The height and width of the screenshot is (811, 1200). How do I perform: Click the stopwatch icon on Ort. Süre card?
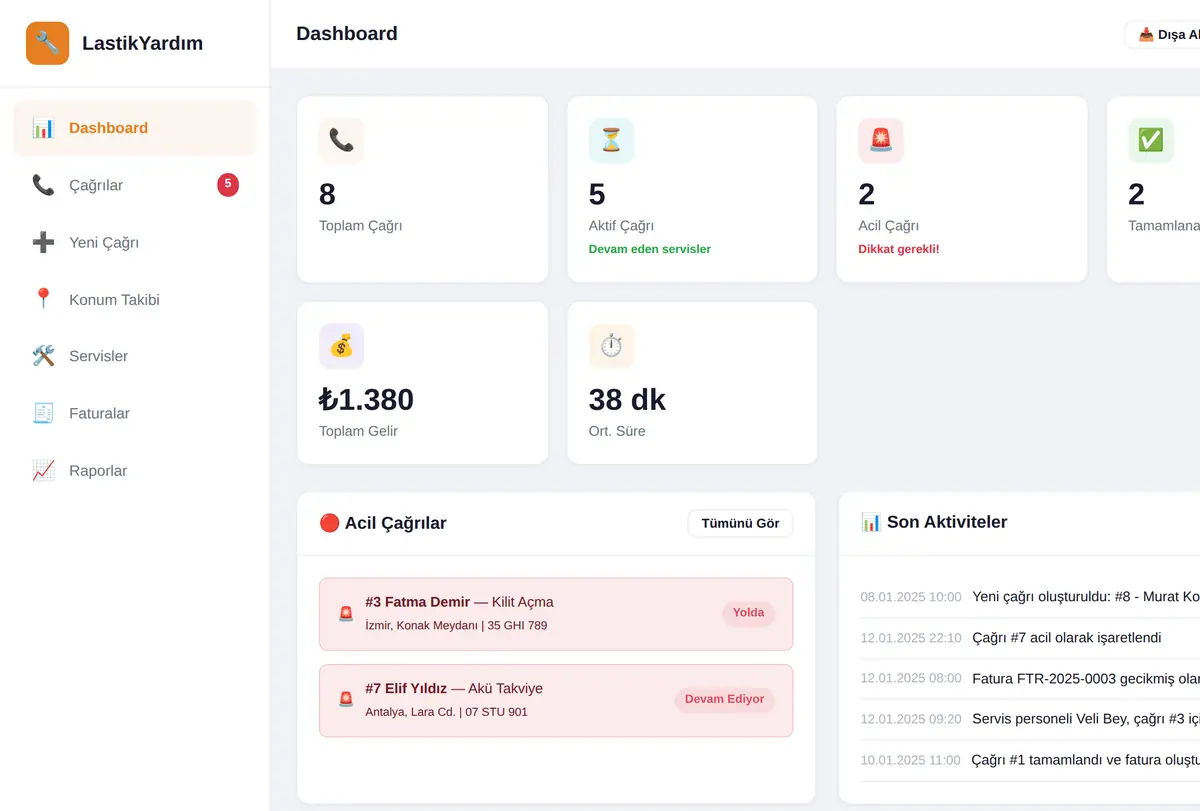coord(611,347)
